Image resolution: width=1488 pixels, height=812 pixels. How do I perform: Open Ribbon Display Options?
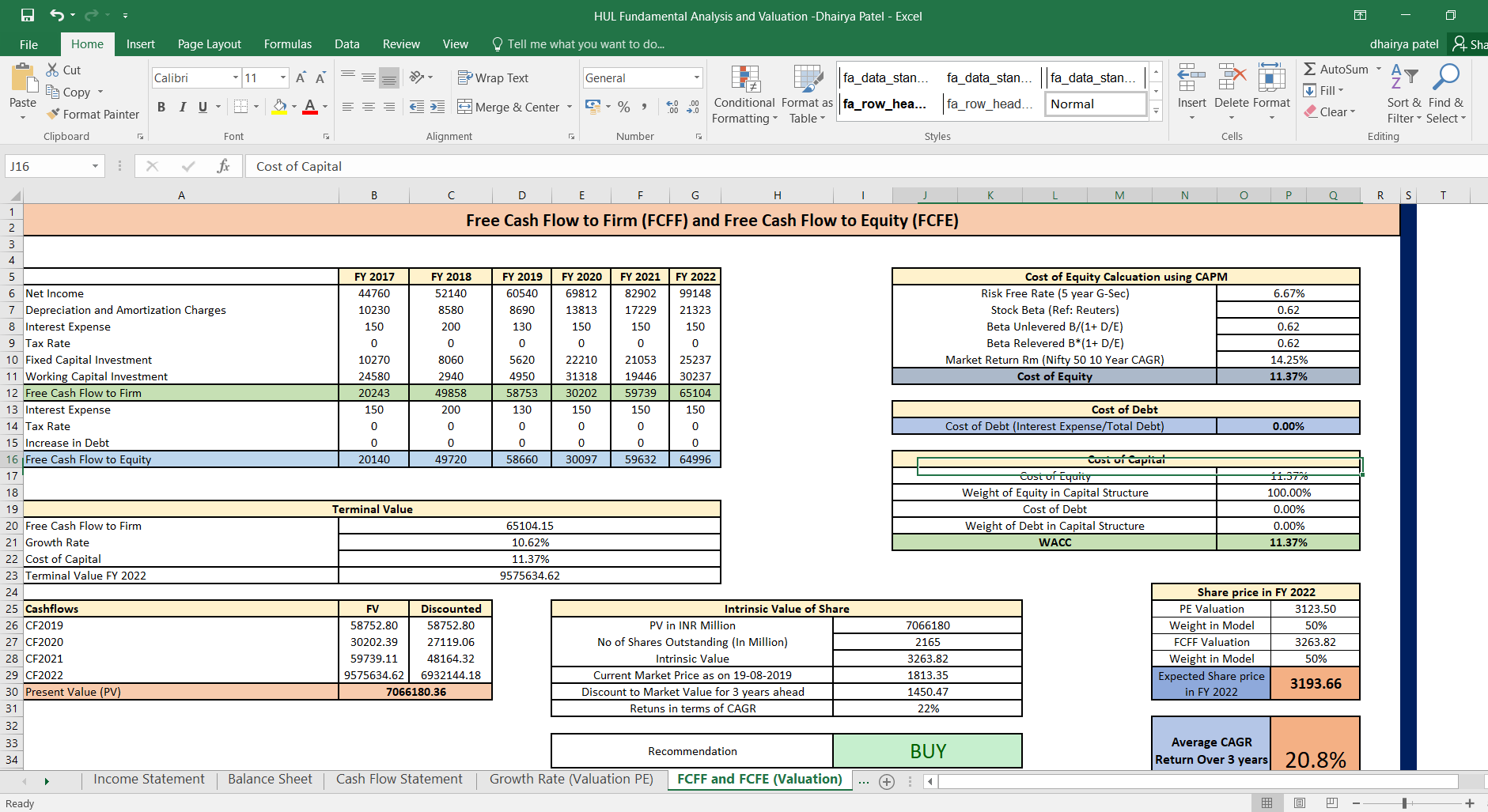pos(1360,15)
